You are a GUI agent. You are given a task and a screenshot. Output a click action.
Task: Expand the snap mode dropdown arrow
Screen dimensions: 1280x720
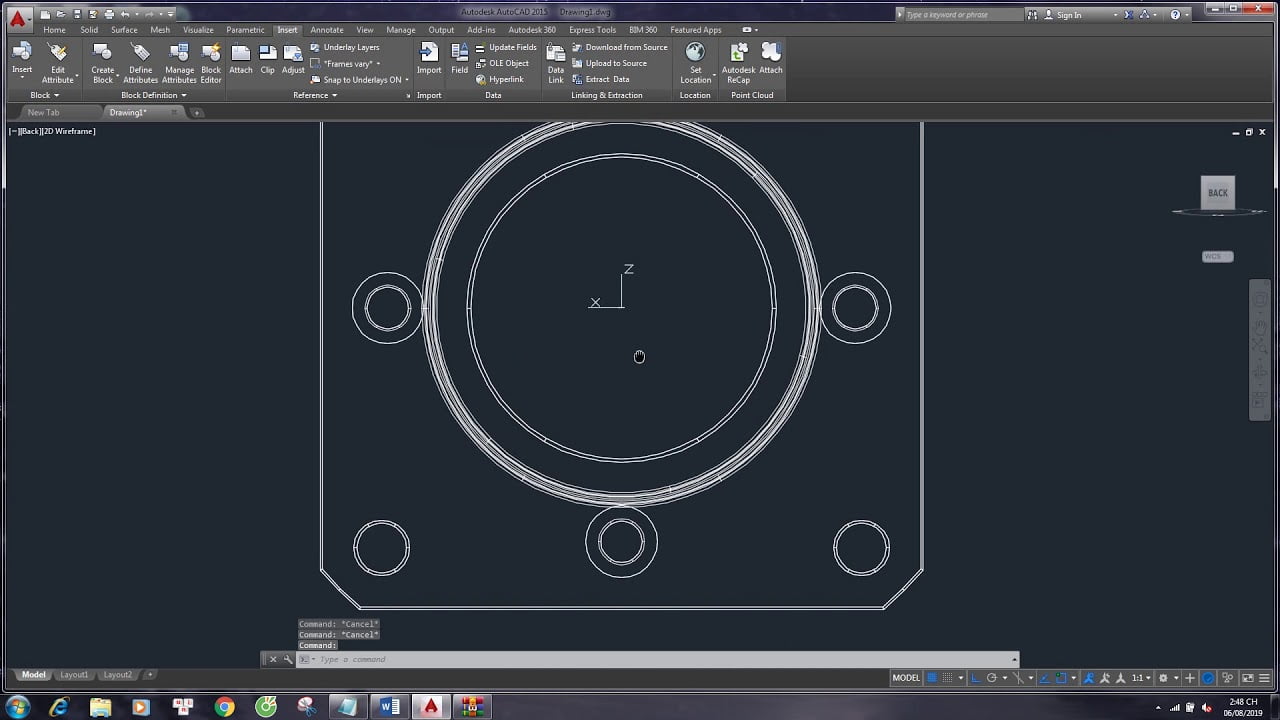point(961,677)
